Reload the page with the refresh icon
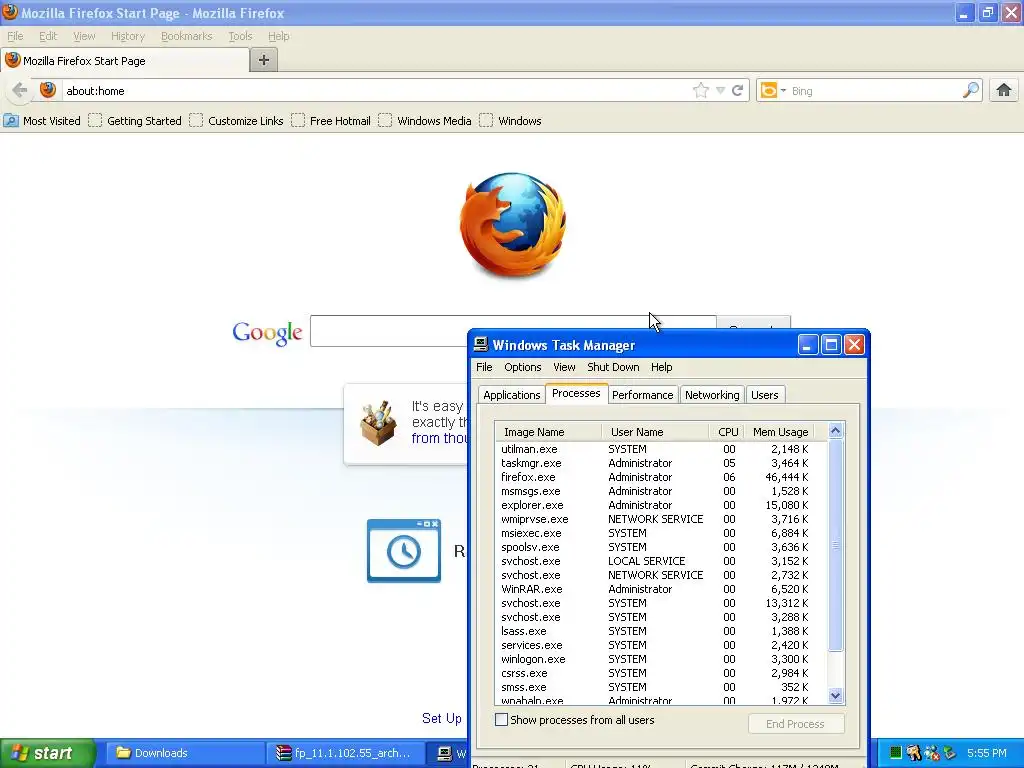The width and height of the screenshot is (1024, 768). pyautogui.click(x=737, y=90)
